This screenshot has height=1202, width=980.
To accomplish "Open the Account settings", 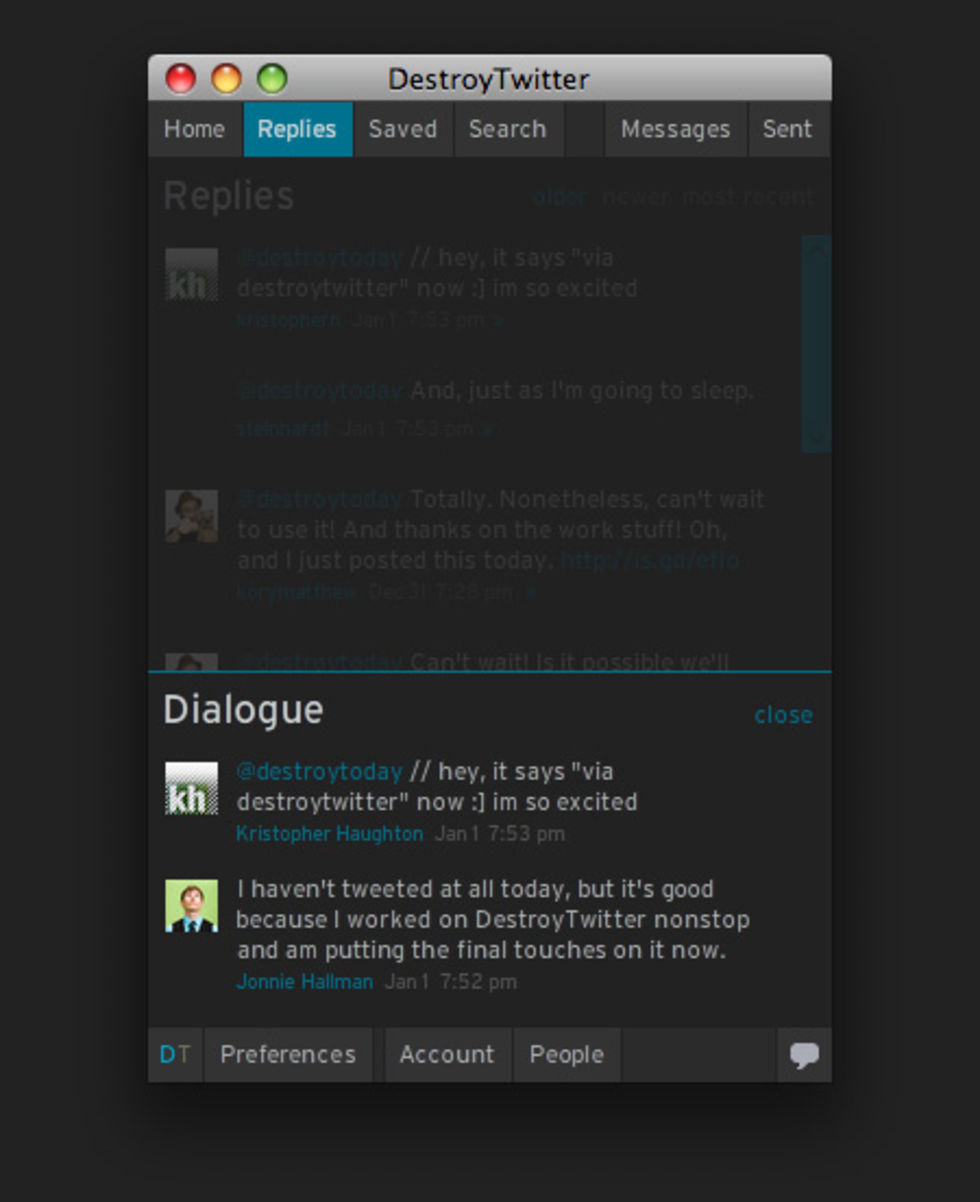I will (447, 1055).
